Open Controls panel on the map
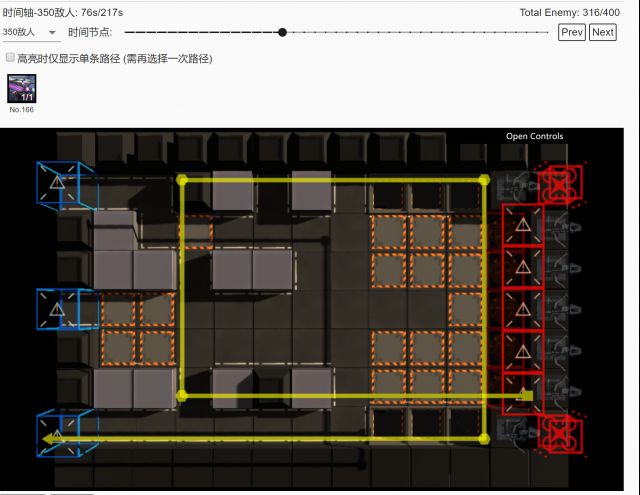The image size is (640, 495). click(534, 136)
